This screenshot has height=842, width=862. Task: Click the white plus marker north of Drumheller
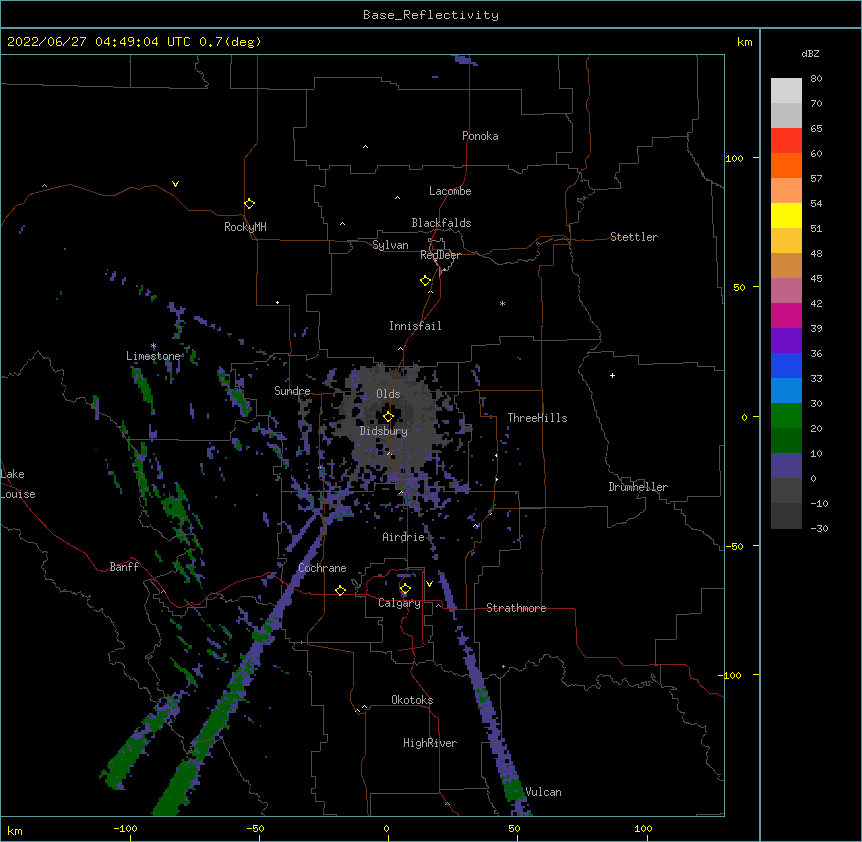(612, 375)
